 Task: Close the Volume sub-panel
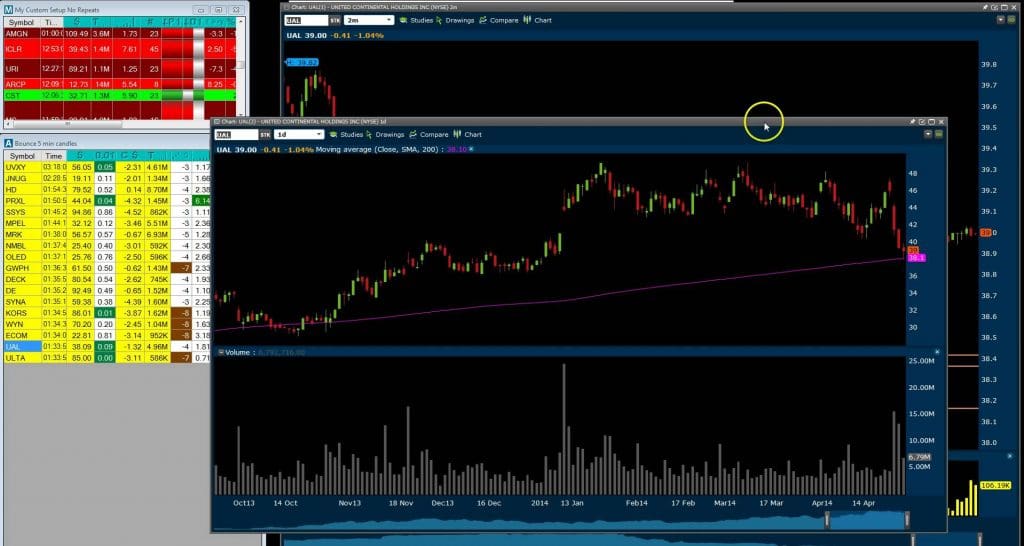tap(936, 352)
